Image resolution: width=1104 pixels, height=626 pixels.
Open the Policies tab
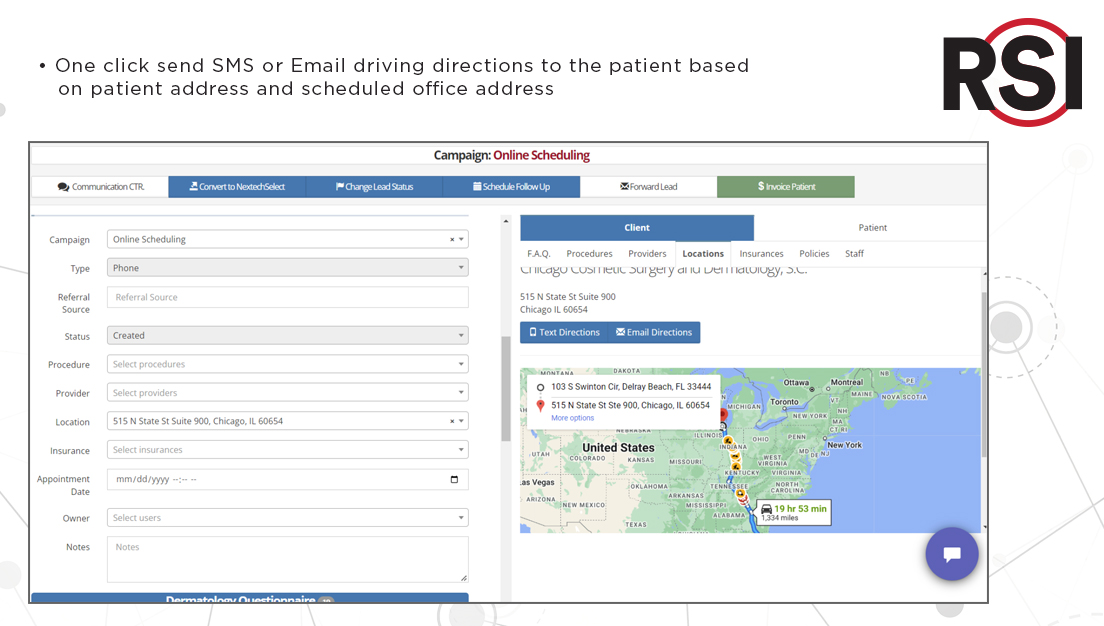814,253
